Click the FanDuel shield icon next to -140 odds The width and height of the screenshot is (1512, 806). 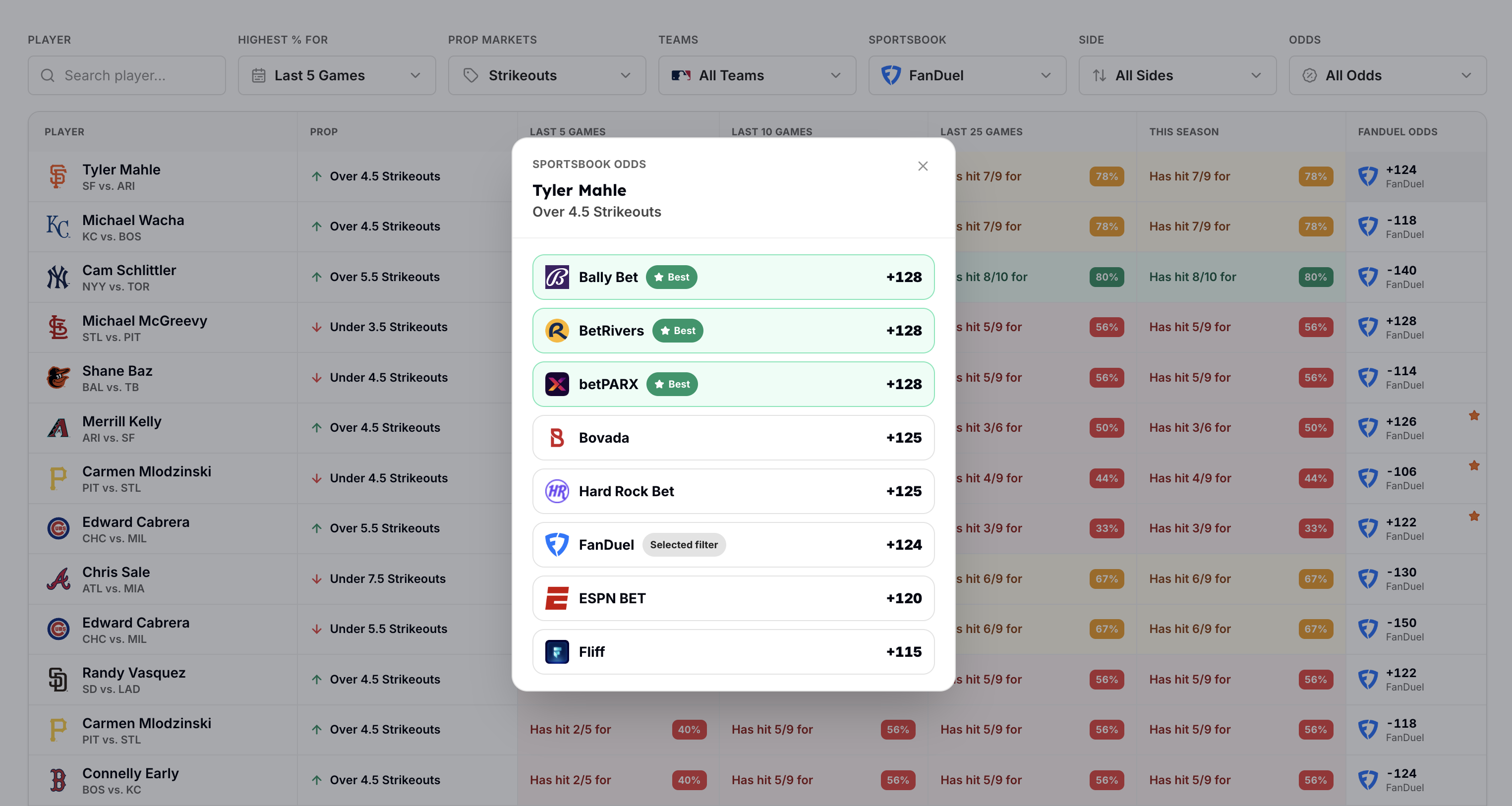point(1368,277)
